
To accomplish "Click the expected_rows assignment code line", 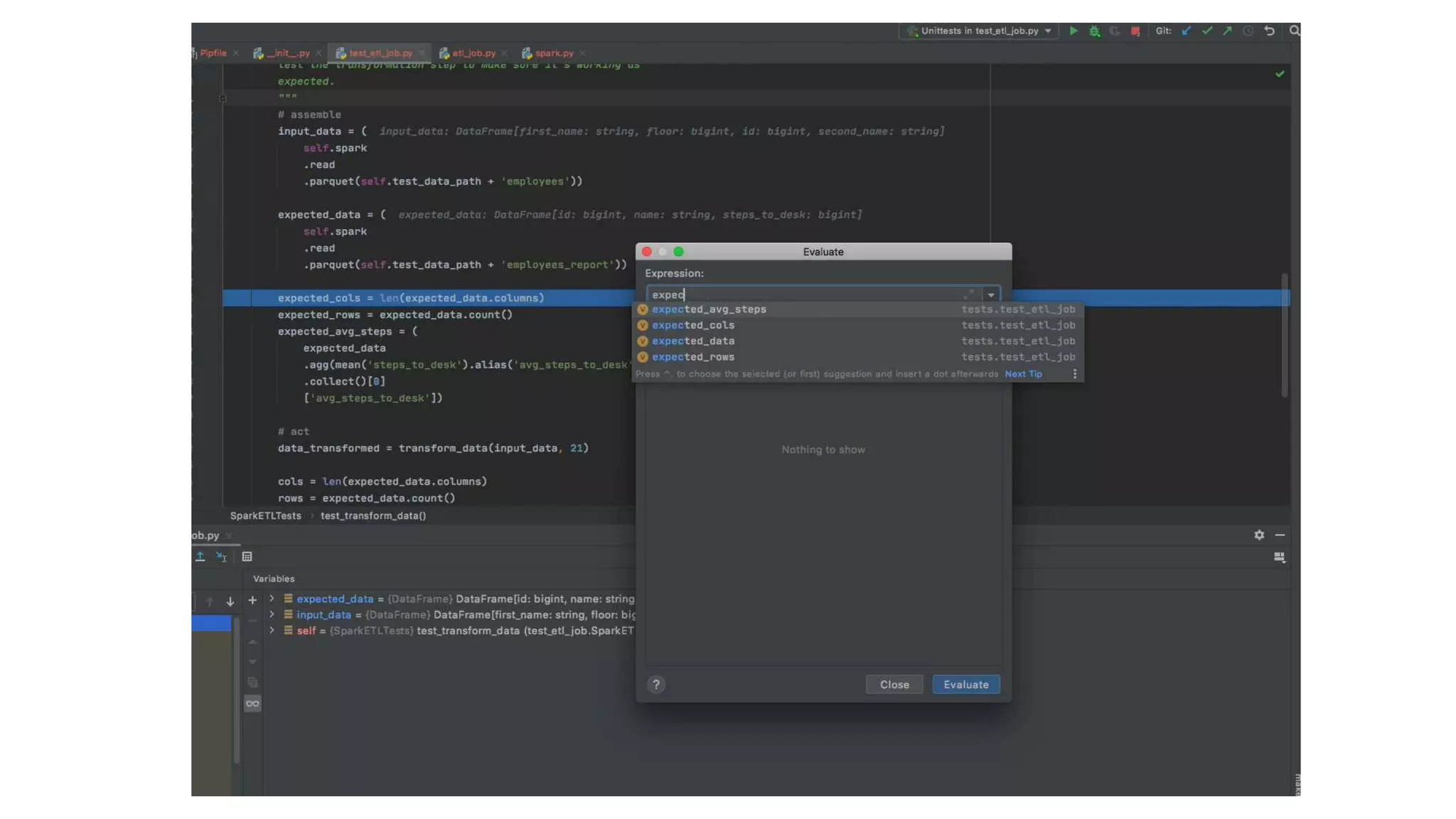I will coord(395,314).
